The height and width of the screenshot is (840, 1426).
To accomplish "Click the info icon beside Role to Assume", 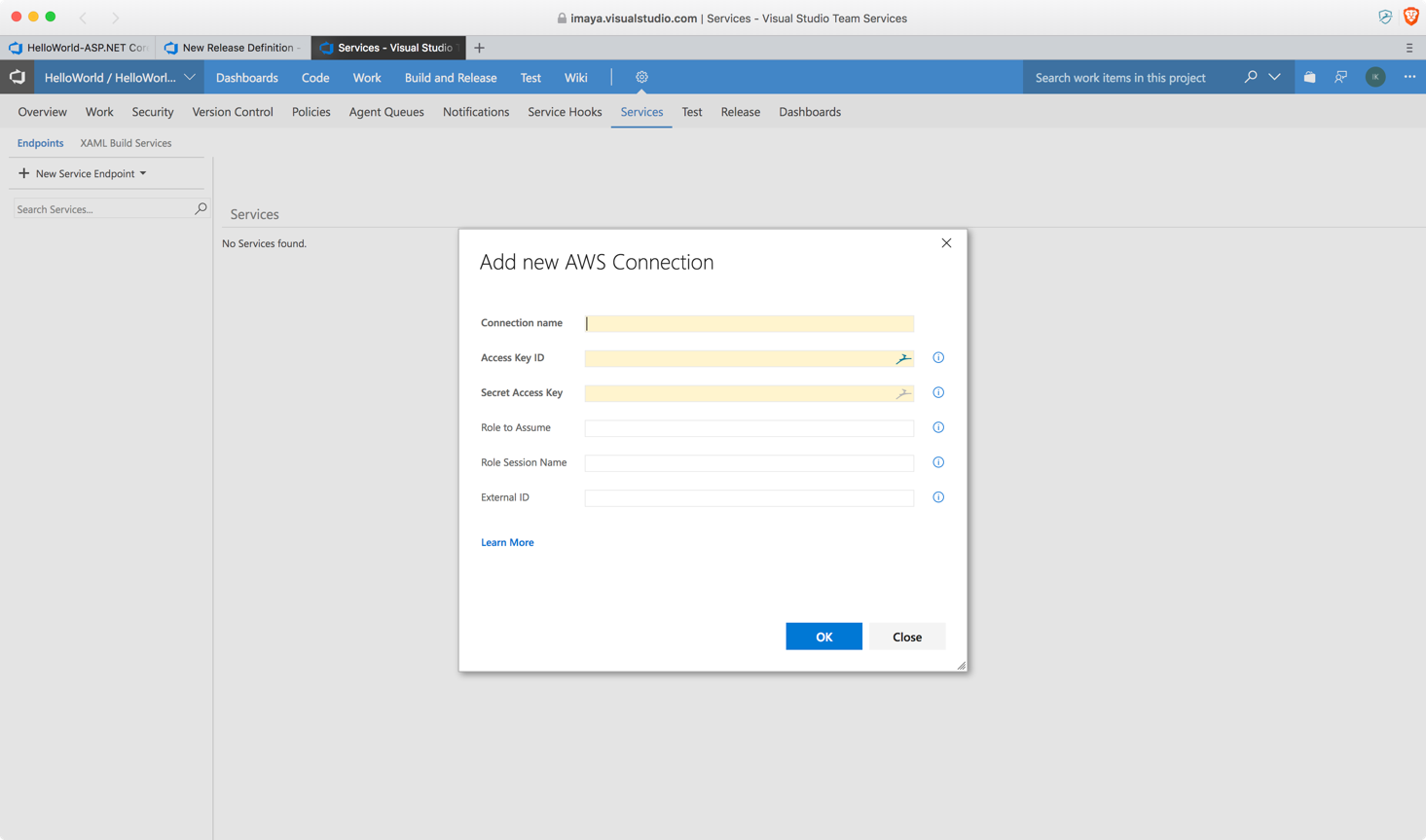I will 938,427.
